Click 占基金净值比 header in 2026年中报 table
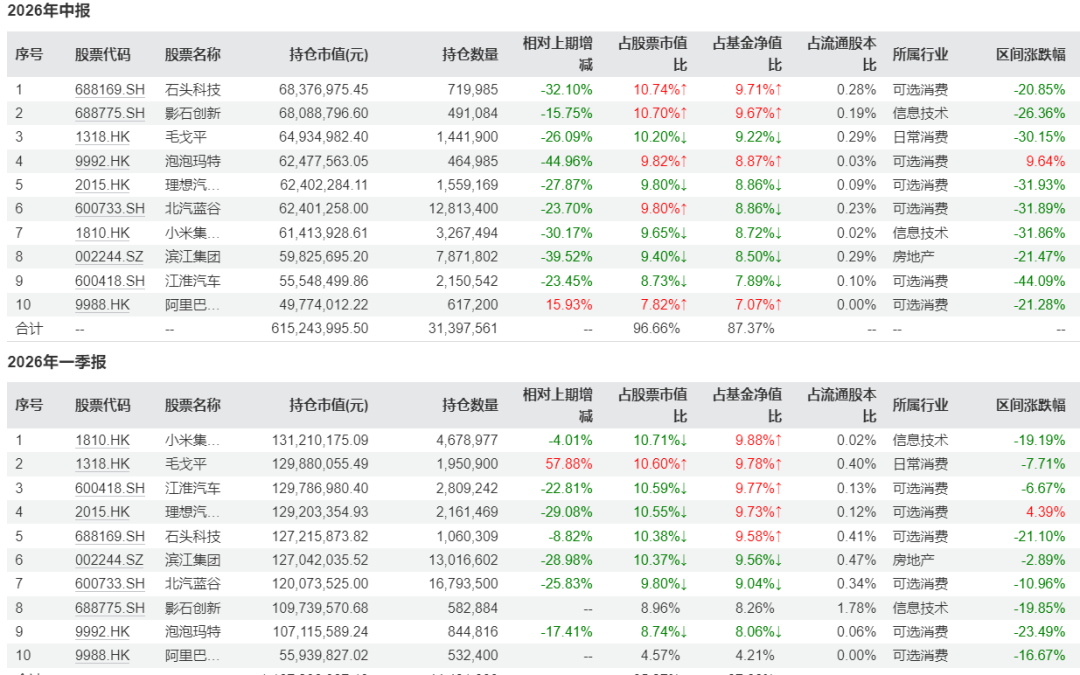This screenshot has width=1080, height=675. tap(747, 54)
